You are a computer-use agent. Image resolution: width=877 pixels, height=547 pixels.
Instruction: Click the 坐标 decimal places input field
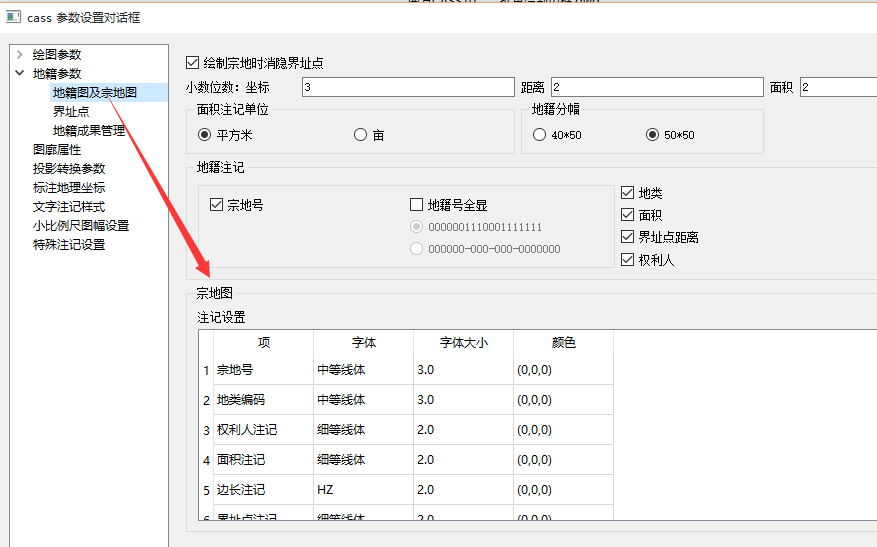coord(406,88)
